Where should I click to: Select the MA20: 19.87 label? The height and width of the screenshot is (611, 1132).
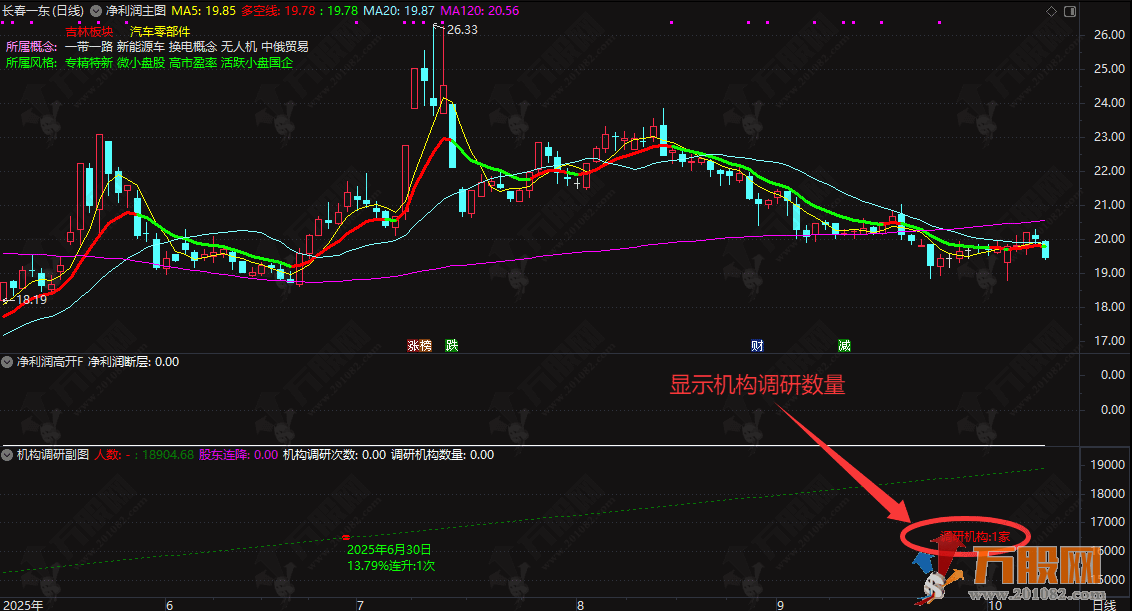click(x=399, y=11)
